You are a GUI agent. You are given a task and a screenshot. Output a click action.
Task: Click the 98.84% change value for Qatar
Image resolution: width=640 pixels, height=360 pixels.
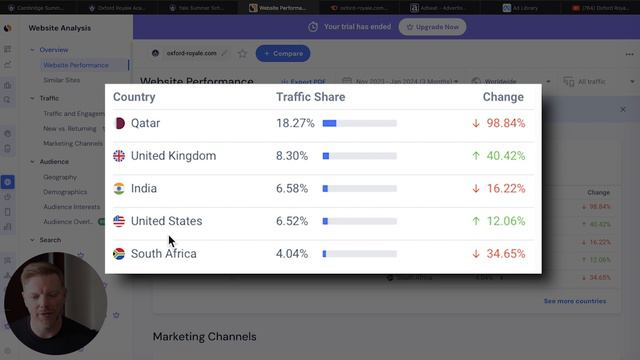506,123
